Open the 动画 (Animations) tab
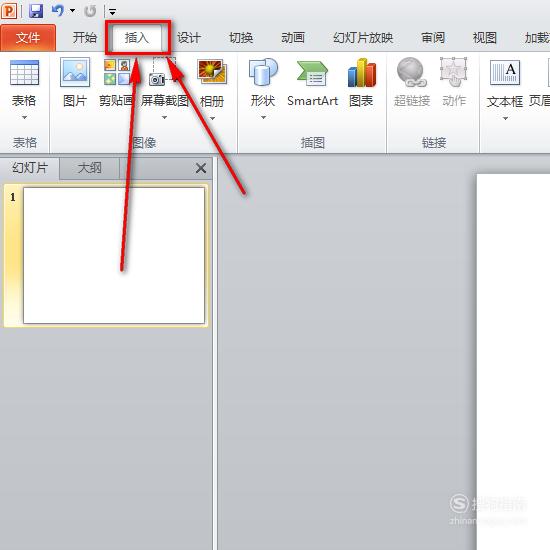The height and width of the screenshot is (550, 550). point(293,38)
